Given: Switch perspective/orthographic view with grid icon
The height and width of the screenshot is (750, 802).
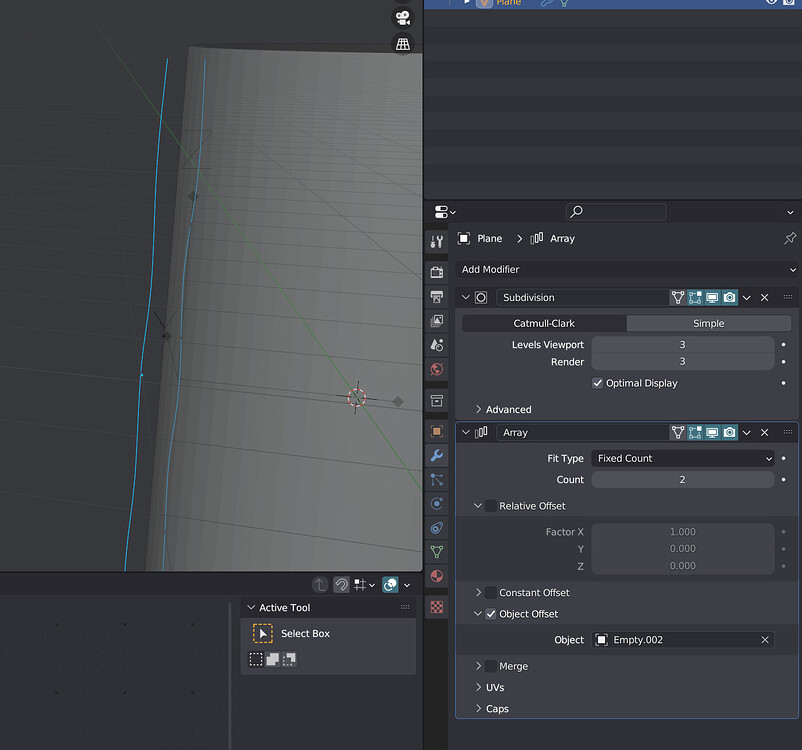Looking at the screenshot, I should tap(403, 44).
